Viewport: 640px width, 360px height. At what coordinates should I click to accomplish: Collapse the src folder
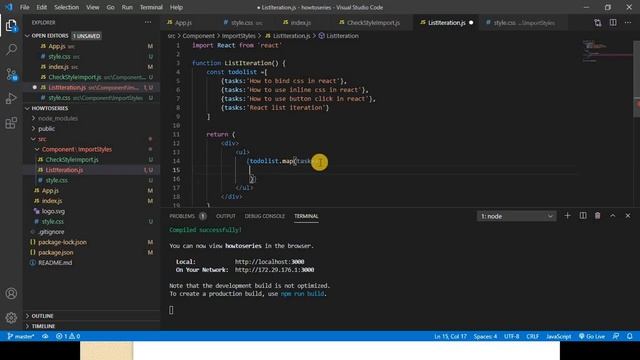click(42, 139)
